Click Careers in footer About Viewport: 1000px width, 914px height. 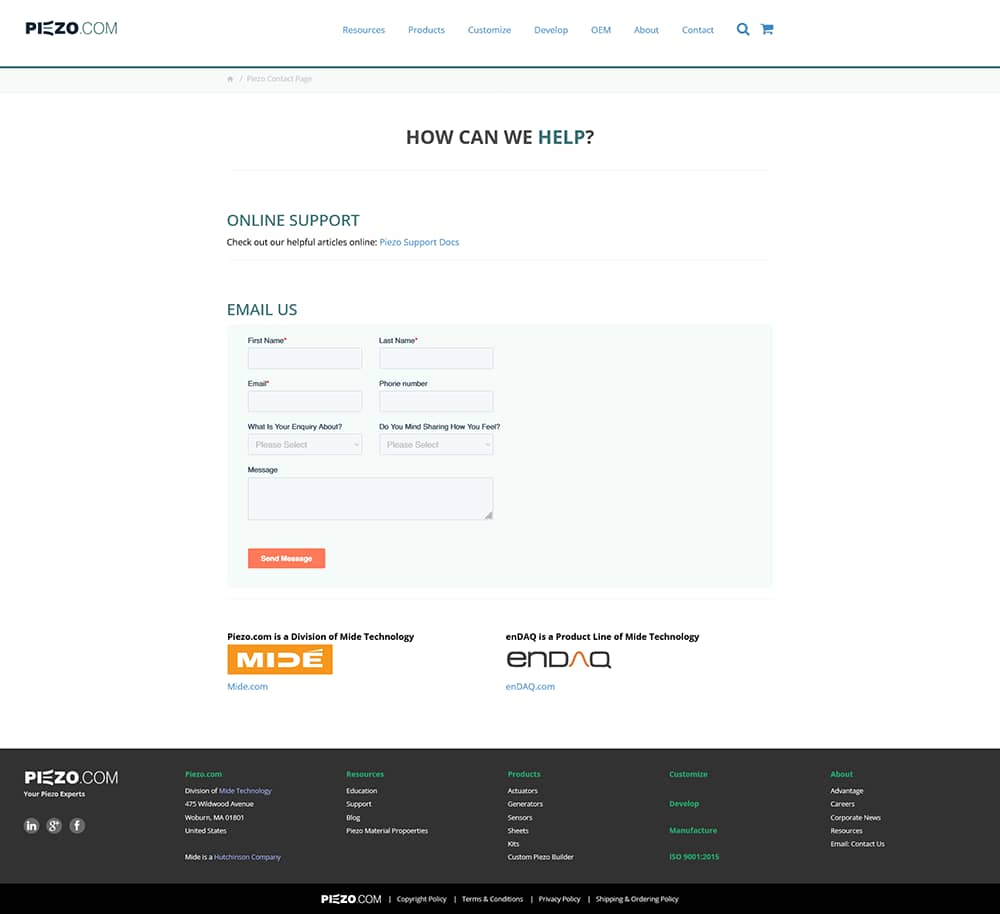click(x=842, y=804)
